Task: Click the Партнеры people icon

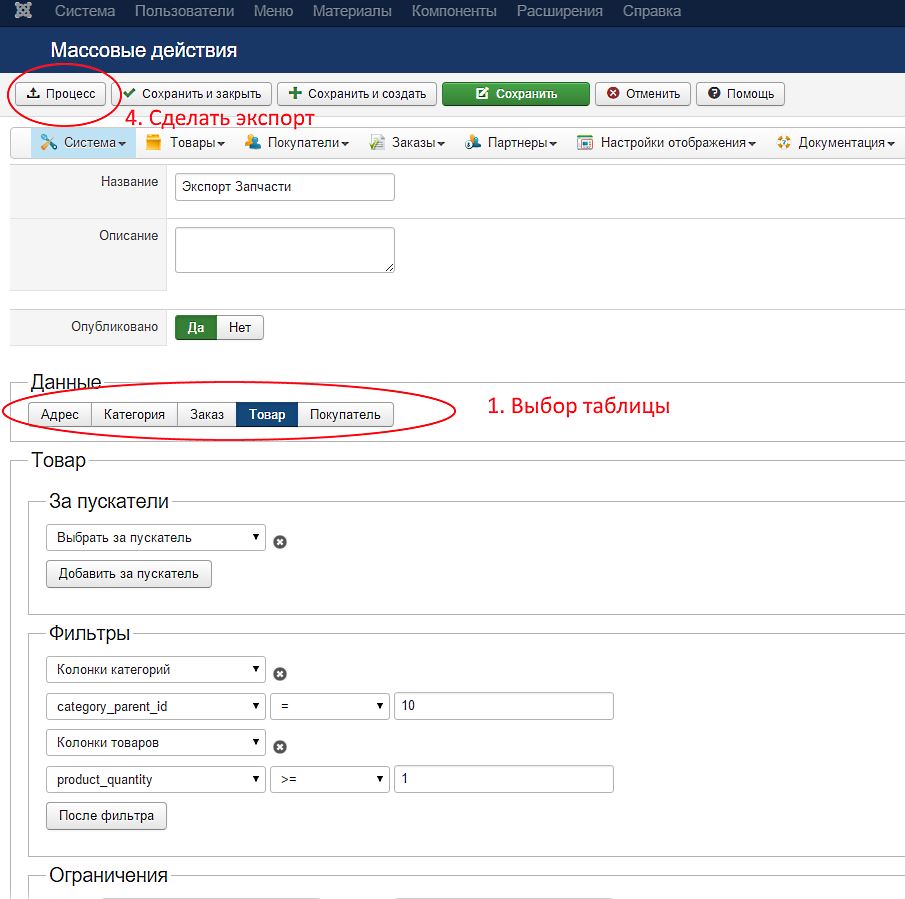Action: [473, 142]
